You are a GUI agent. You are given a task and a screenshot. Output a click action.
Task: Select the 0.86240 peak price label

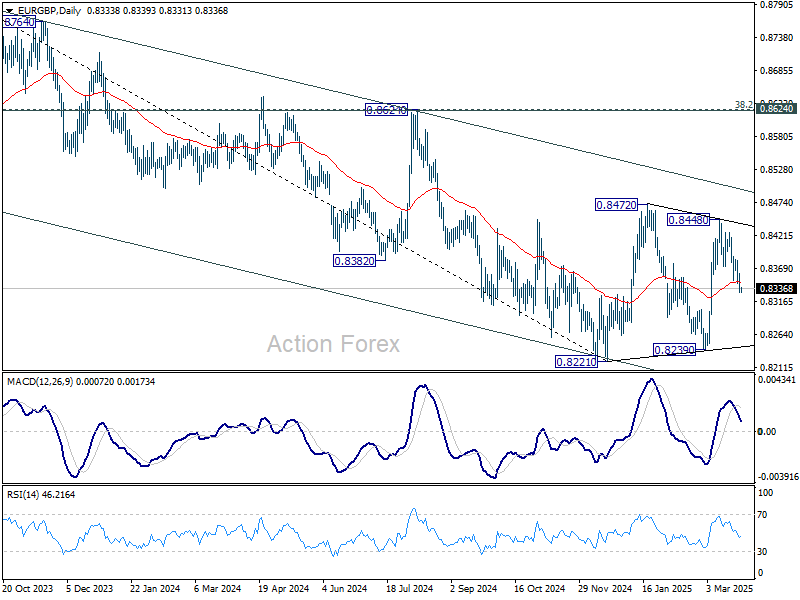click(x=386, y=110)
